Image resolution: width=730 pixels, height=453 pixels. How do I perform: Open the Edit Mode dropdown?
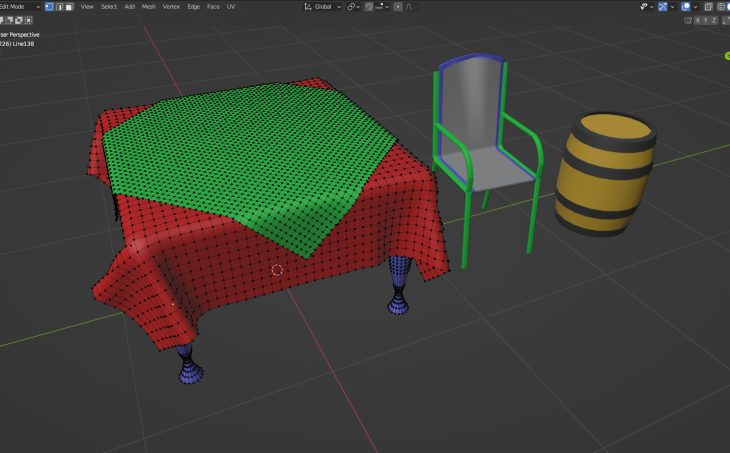18,6
